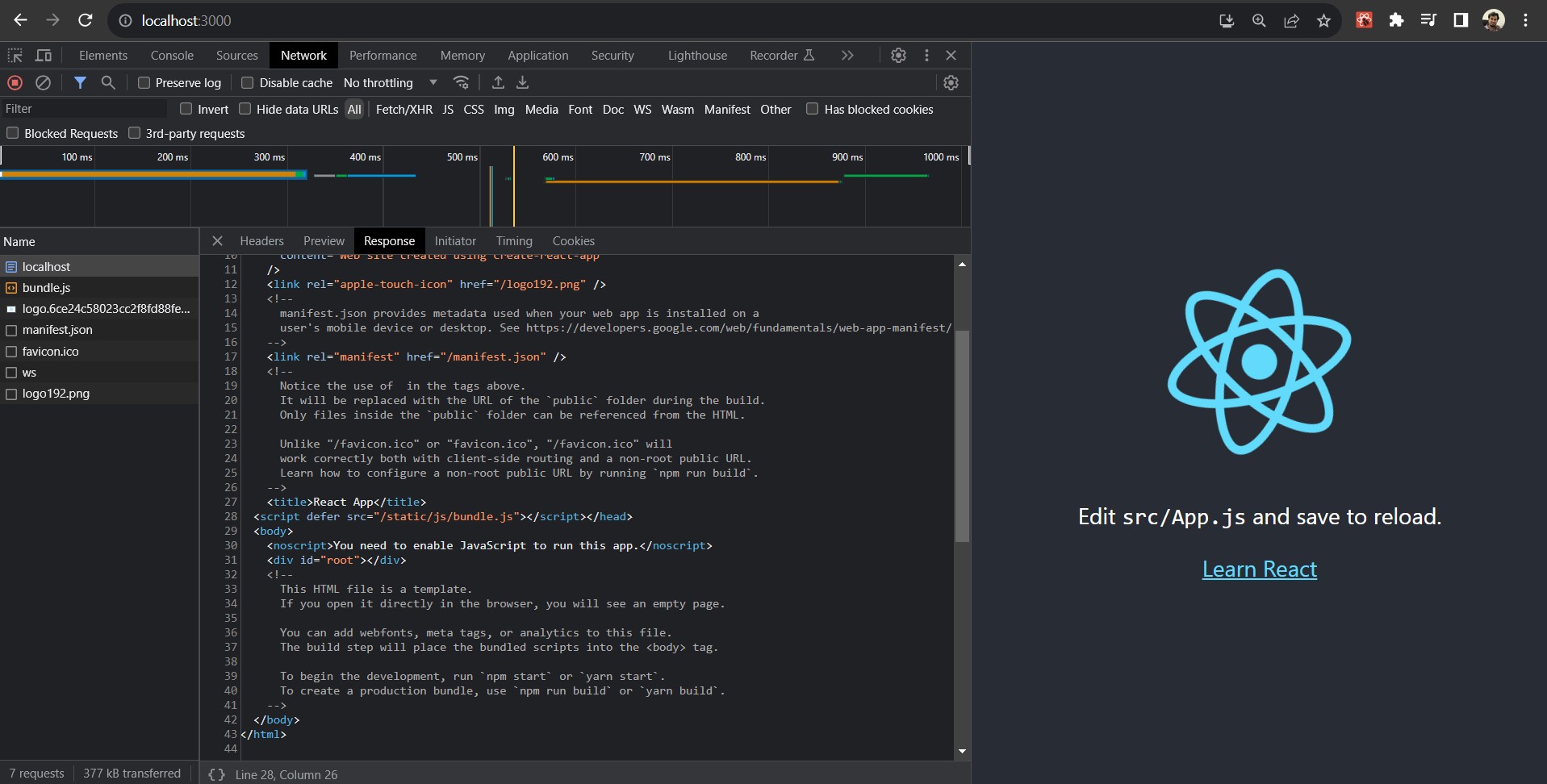1547x784 pixels.
Task: Open the Timing tab of request details
Action: pos(514,240)
